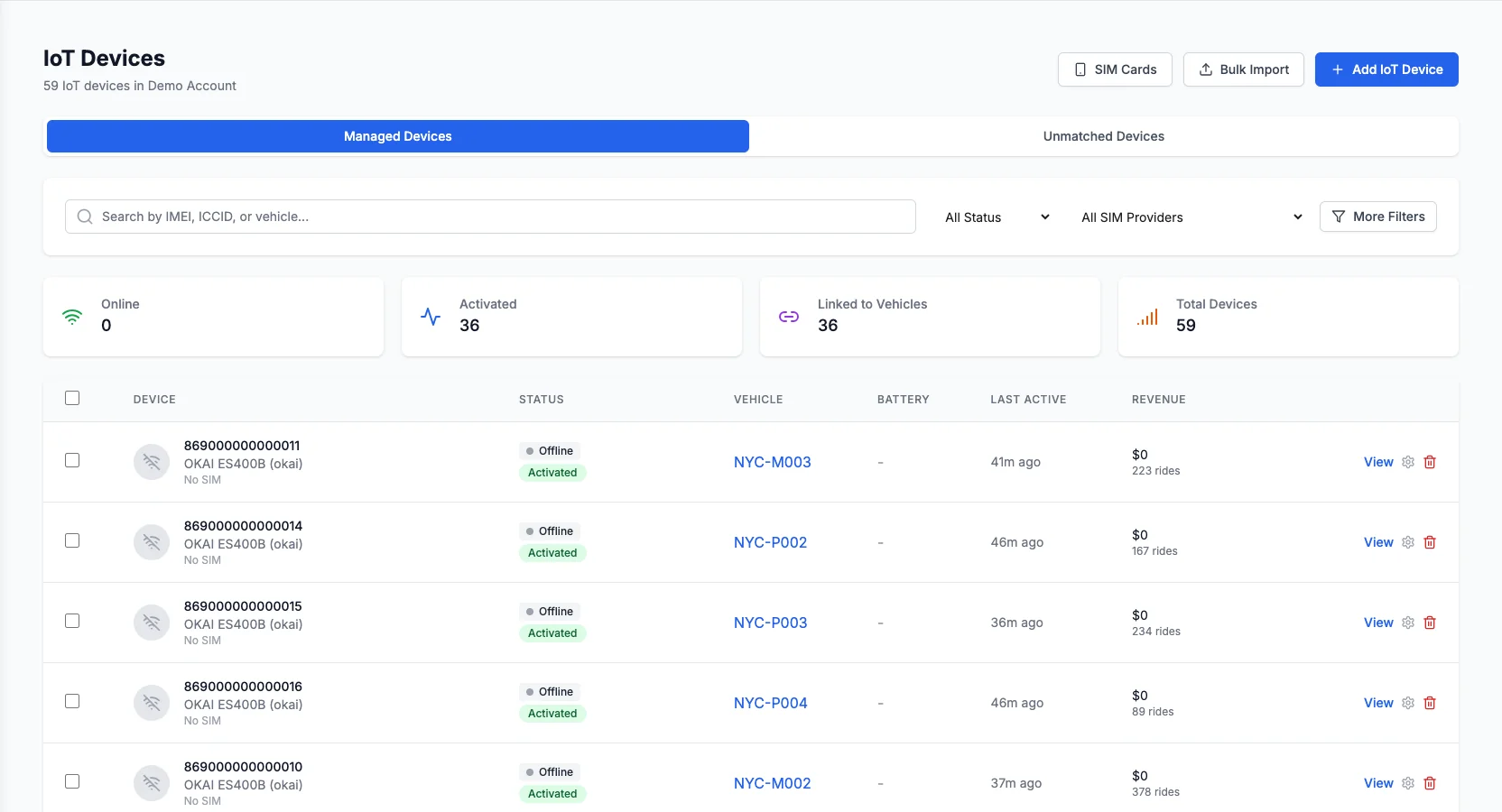Open More Filters
The height and width of the screenshot is (812, 1502).
click(1378, 217)
